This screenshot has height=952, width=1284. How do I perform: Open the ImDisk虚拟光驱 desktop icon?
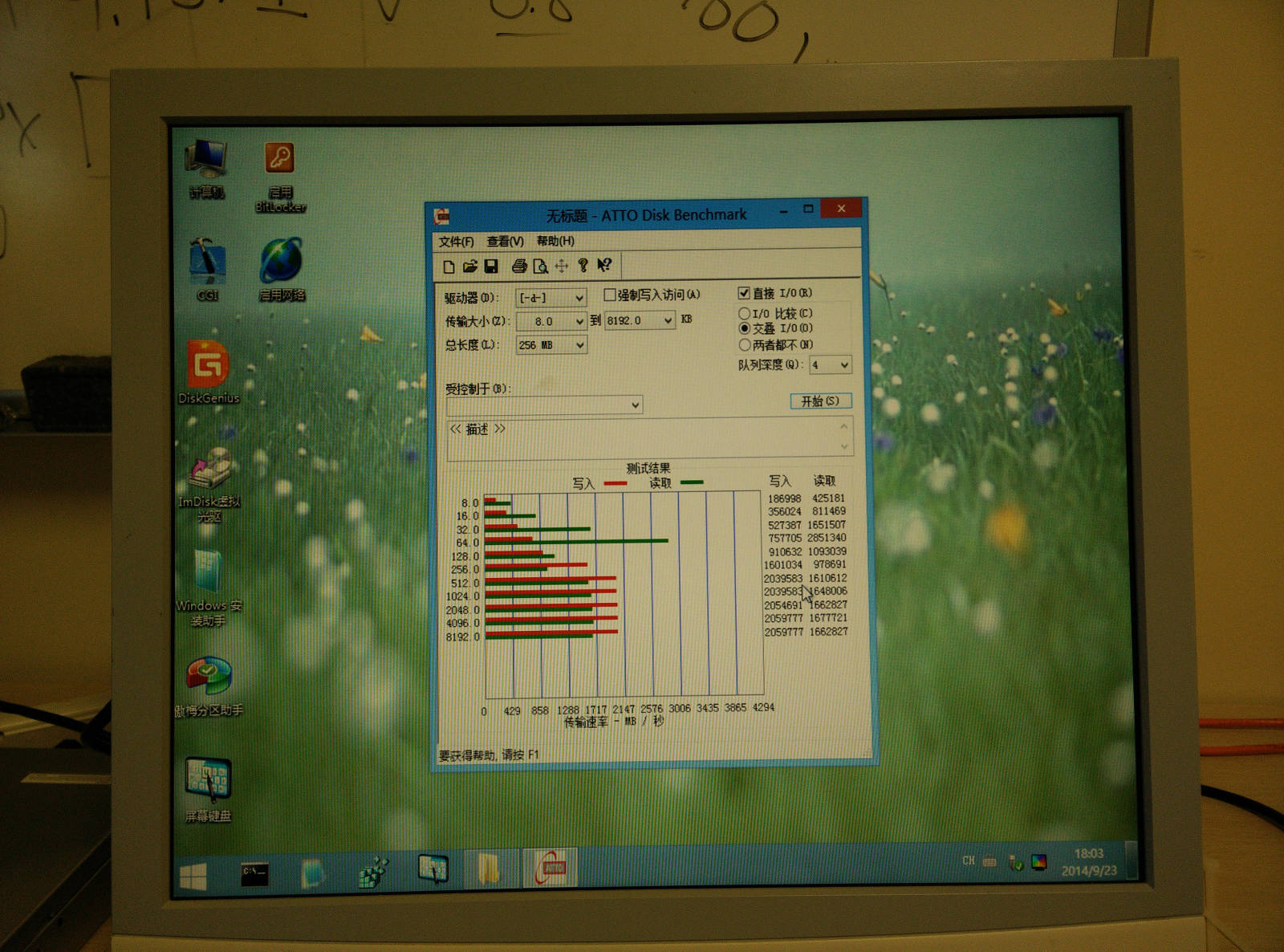(209, 486)
